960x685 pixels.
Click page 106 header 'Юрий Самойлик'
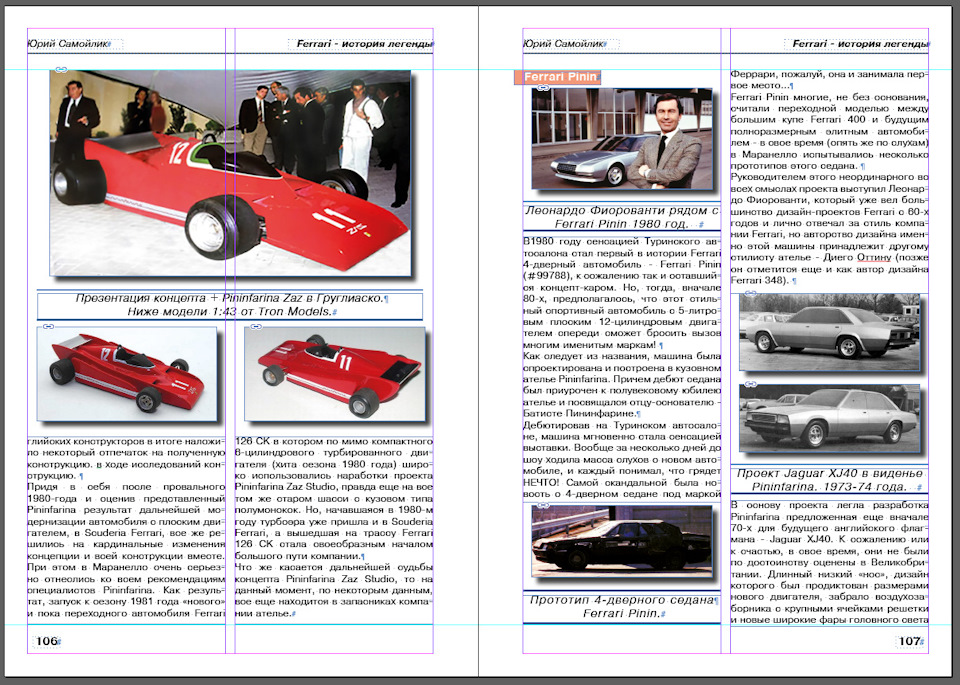[69, 44]
